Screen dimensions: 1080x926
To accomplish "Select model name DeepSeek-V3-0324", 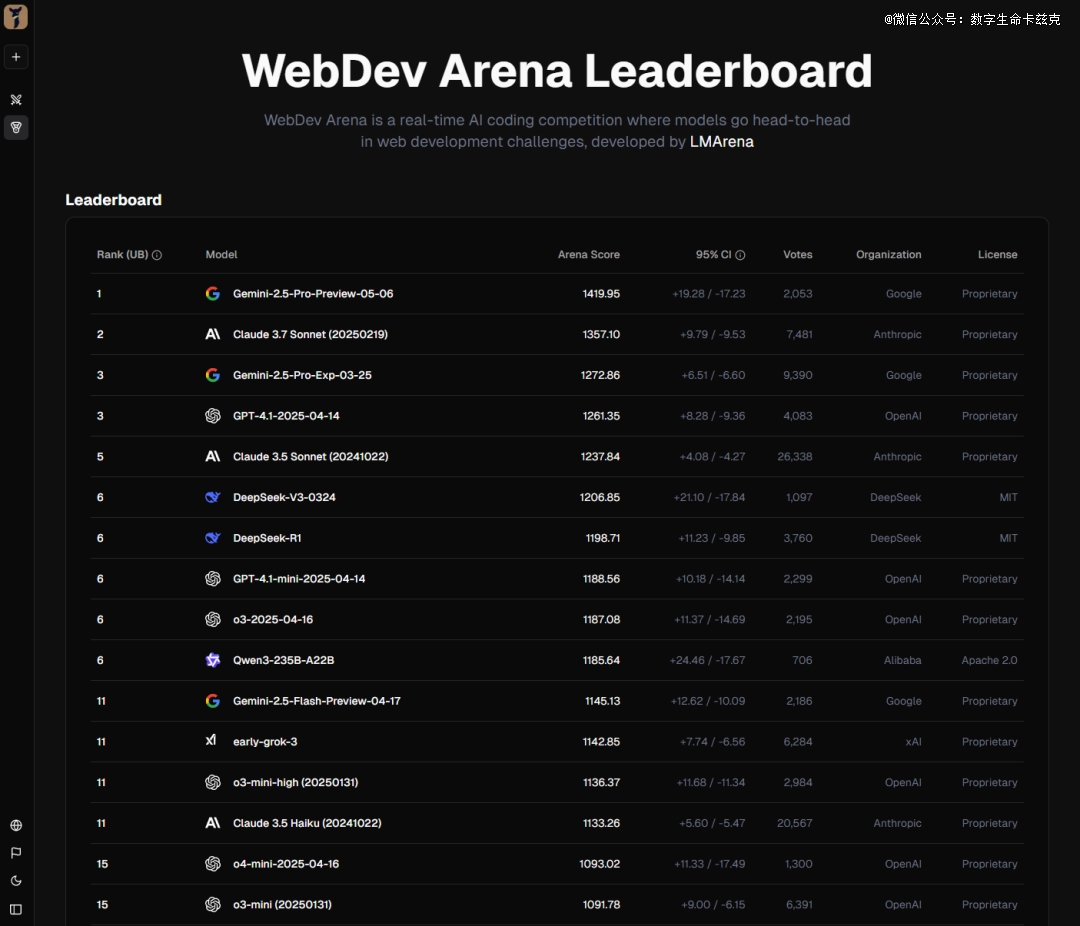I will pyautogui.click(x=284, y=497).
